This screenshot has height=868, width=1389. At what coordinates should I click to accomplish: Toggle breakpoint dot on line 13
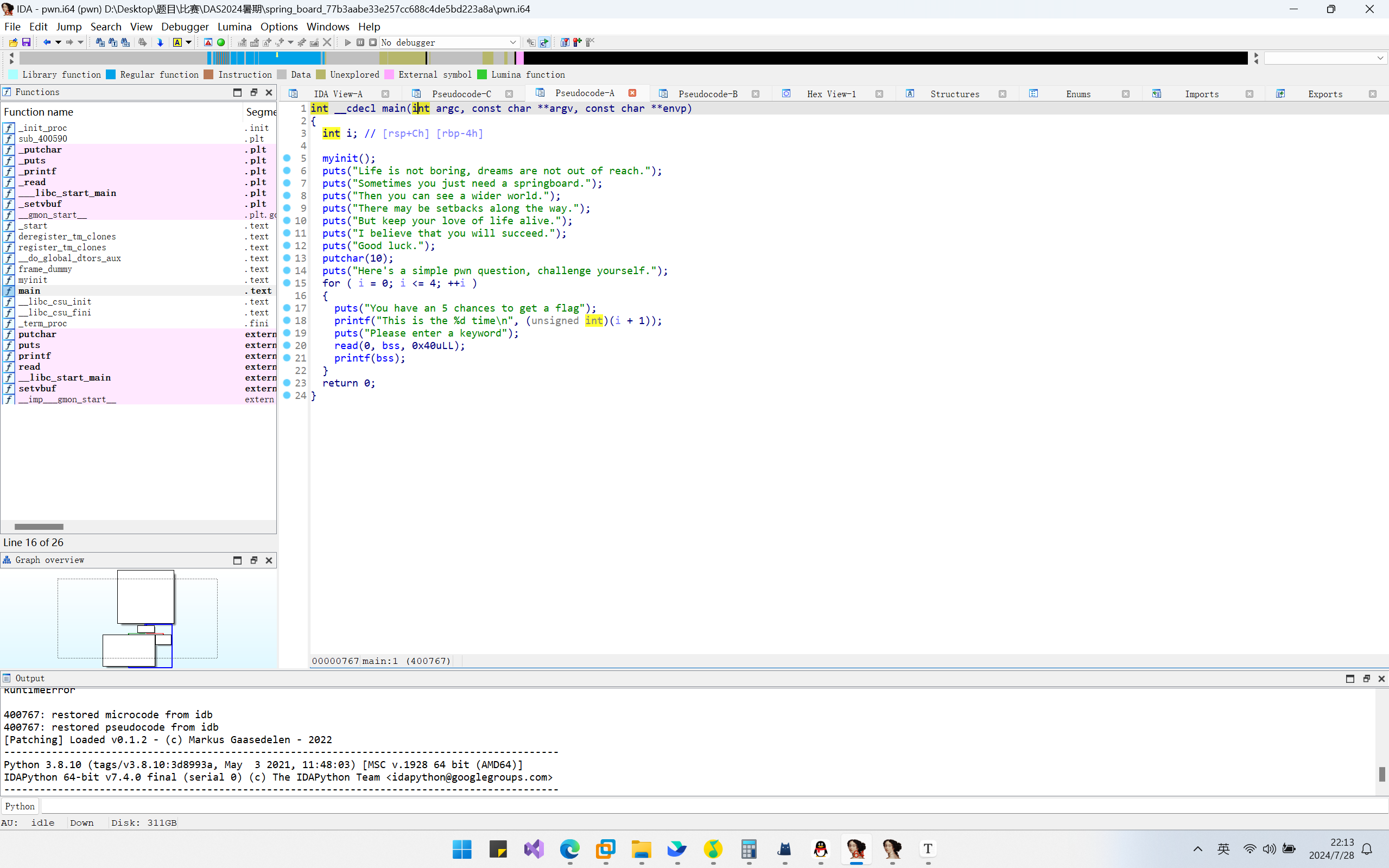pyautogui.click(x=287, y=258)
